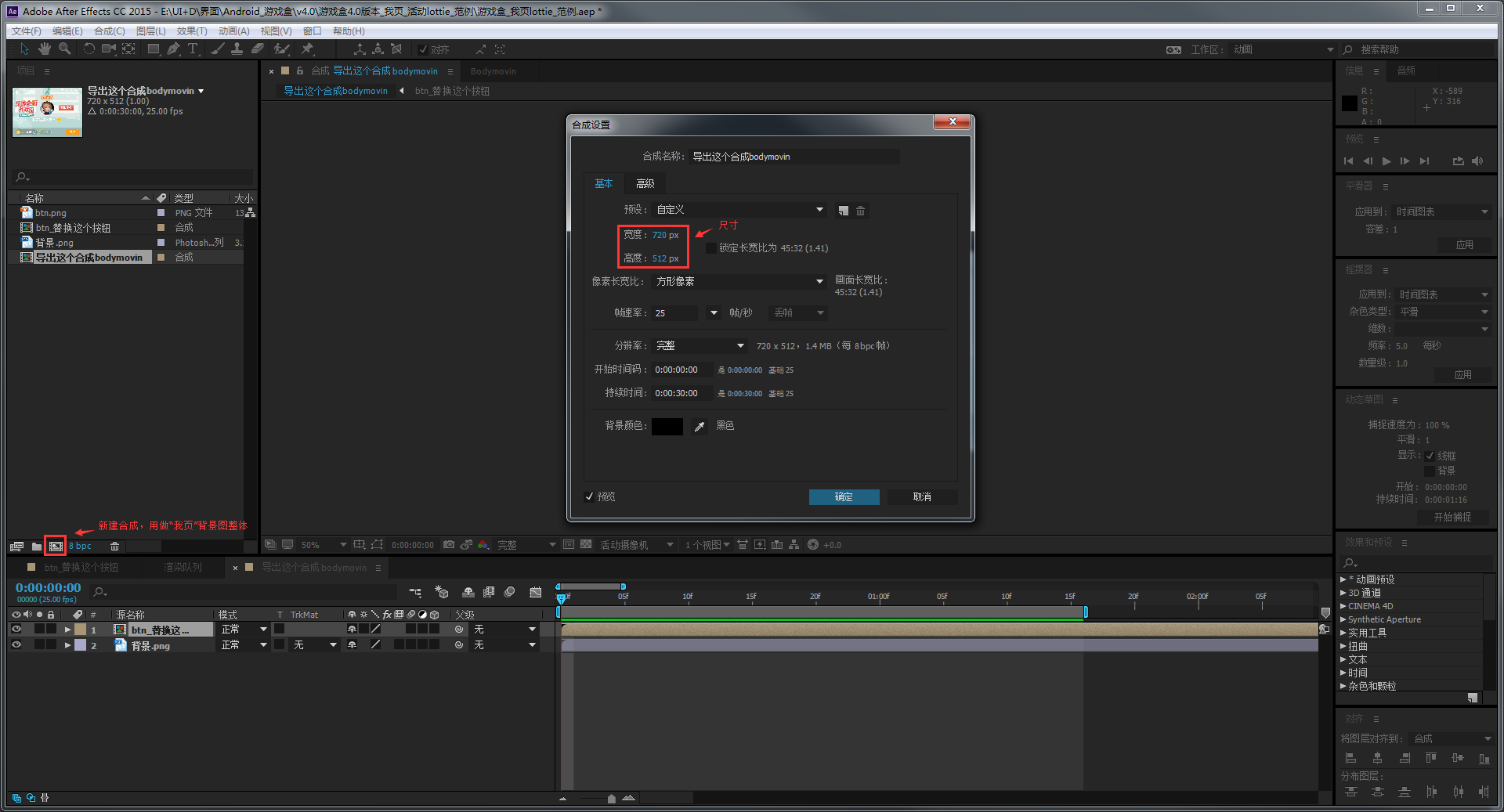Expand the 动画预设 effects category
This screenshot has width=1504, height=812.
pyautogui.click(x=1343, y=579)
